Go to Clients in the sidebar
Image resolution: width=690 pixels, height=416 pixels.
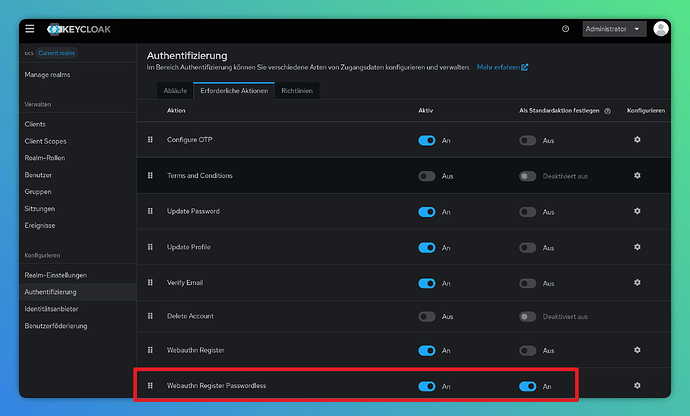coord(35,124)
